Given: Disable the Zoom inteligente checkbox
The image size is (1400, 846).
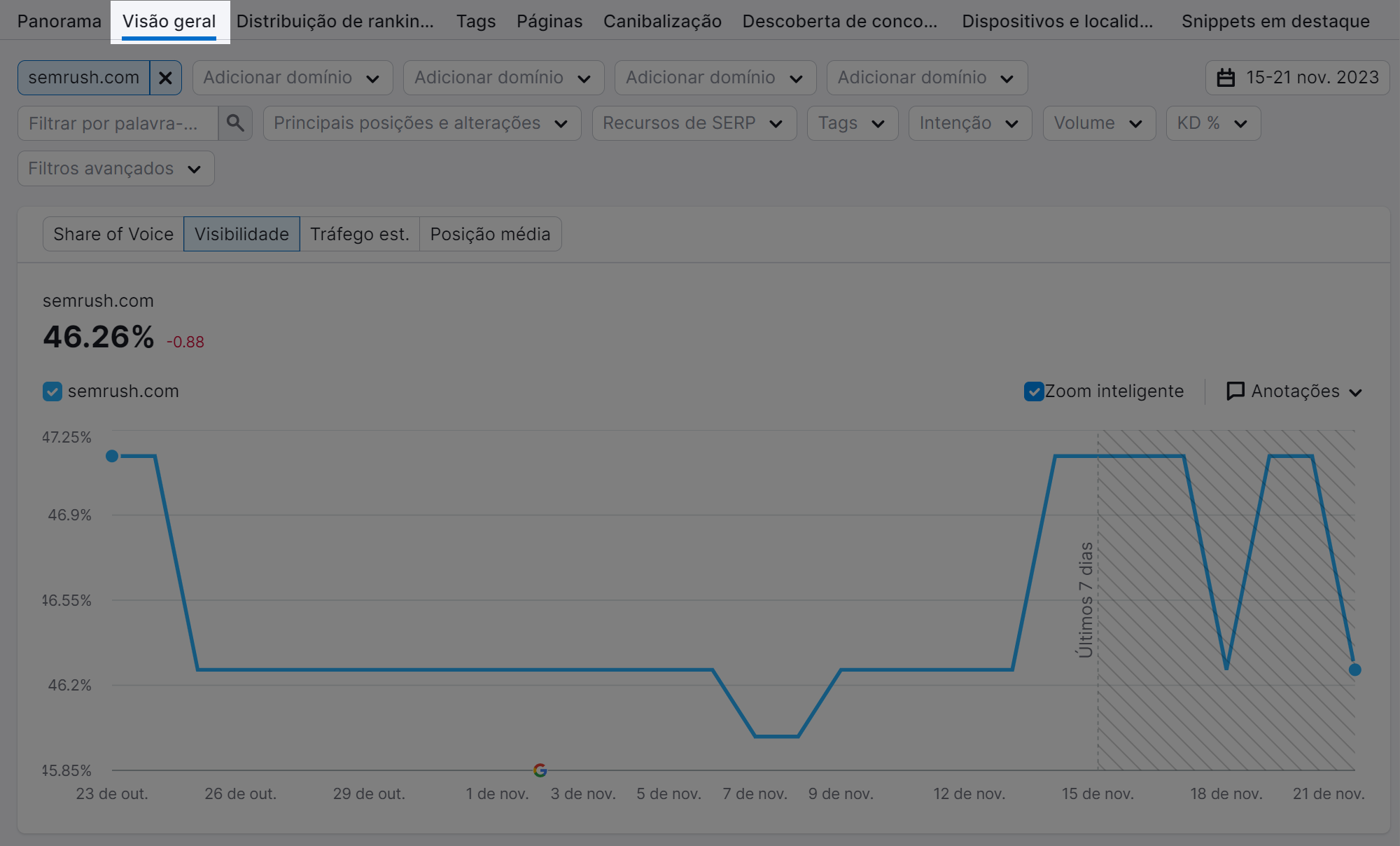Looking at the screenshot, I should [x=1035, y=391].
